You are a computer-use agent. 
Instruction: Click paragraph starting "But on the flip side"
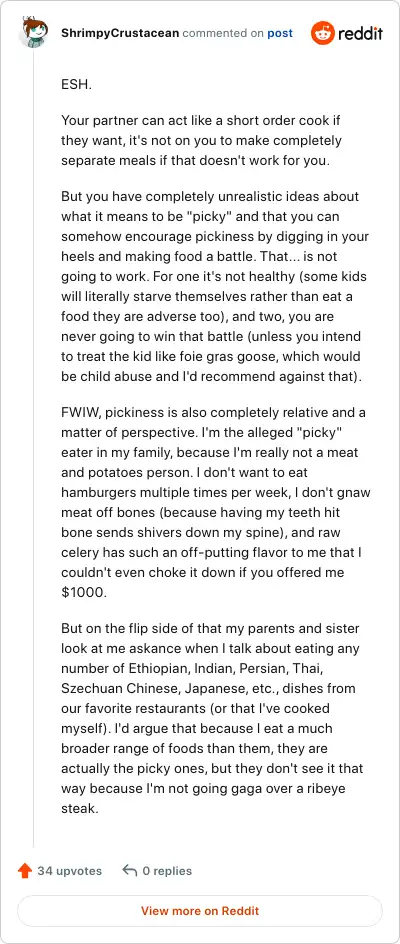pos(211,718)
